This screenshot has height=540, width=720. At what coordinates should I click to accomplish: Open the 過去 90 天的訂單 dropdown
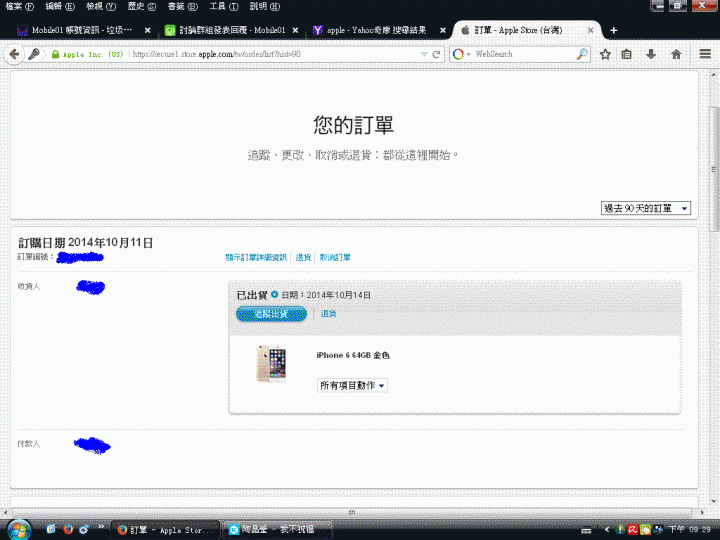[646, 208]
